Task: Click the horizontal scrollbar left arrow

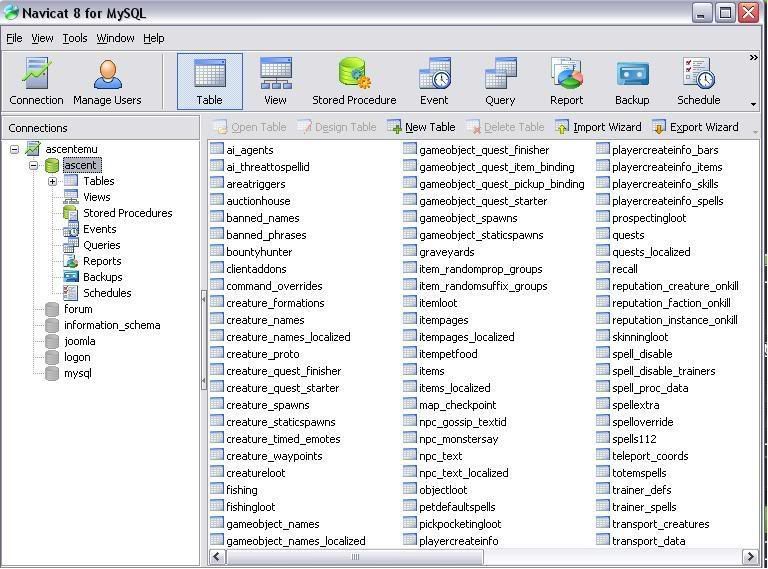Action: [217, 557]
